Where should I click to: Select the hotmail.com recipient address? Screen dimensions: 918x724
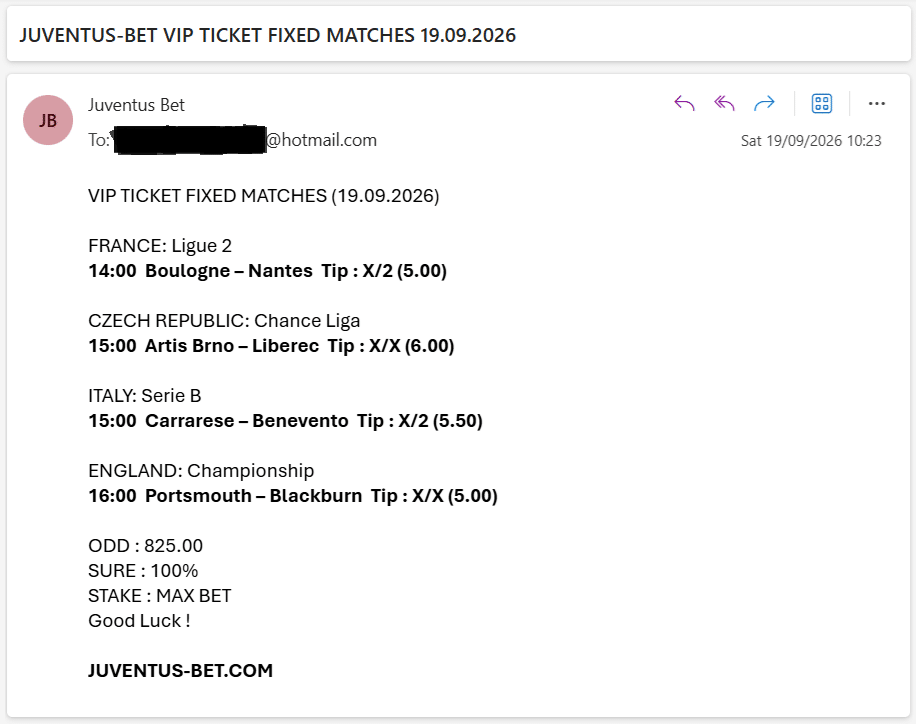(245, 140)
